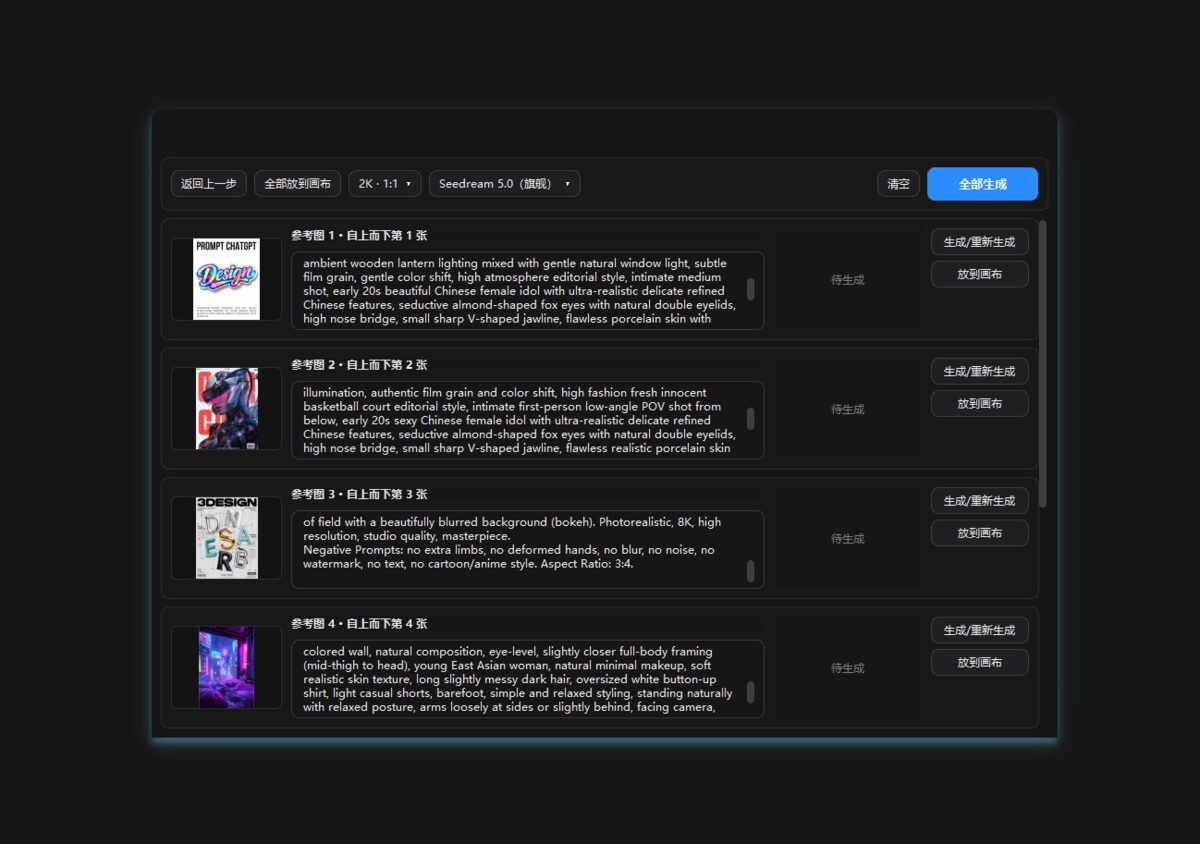
Task: Click the scrollbar inside prompt box 4
Action: (x=751, y=692)
